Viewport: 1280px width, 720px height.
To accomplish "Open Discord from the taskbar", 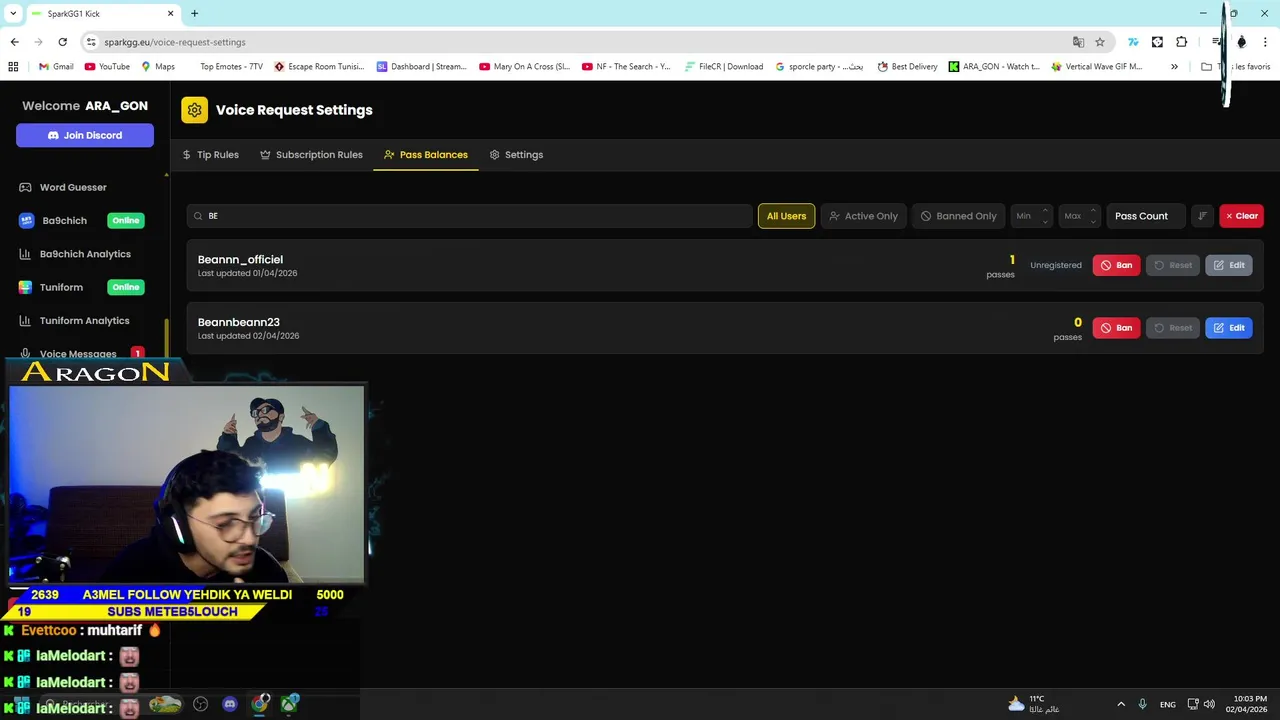I will 230,704.
